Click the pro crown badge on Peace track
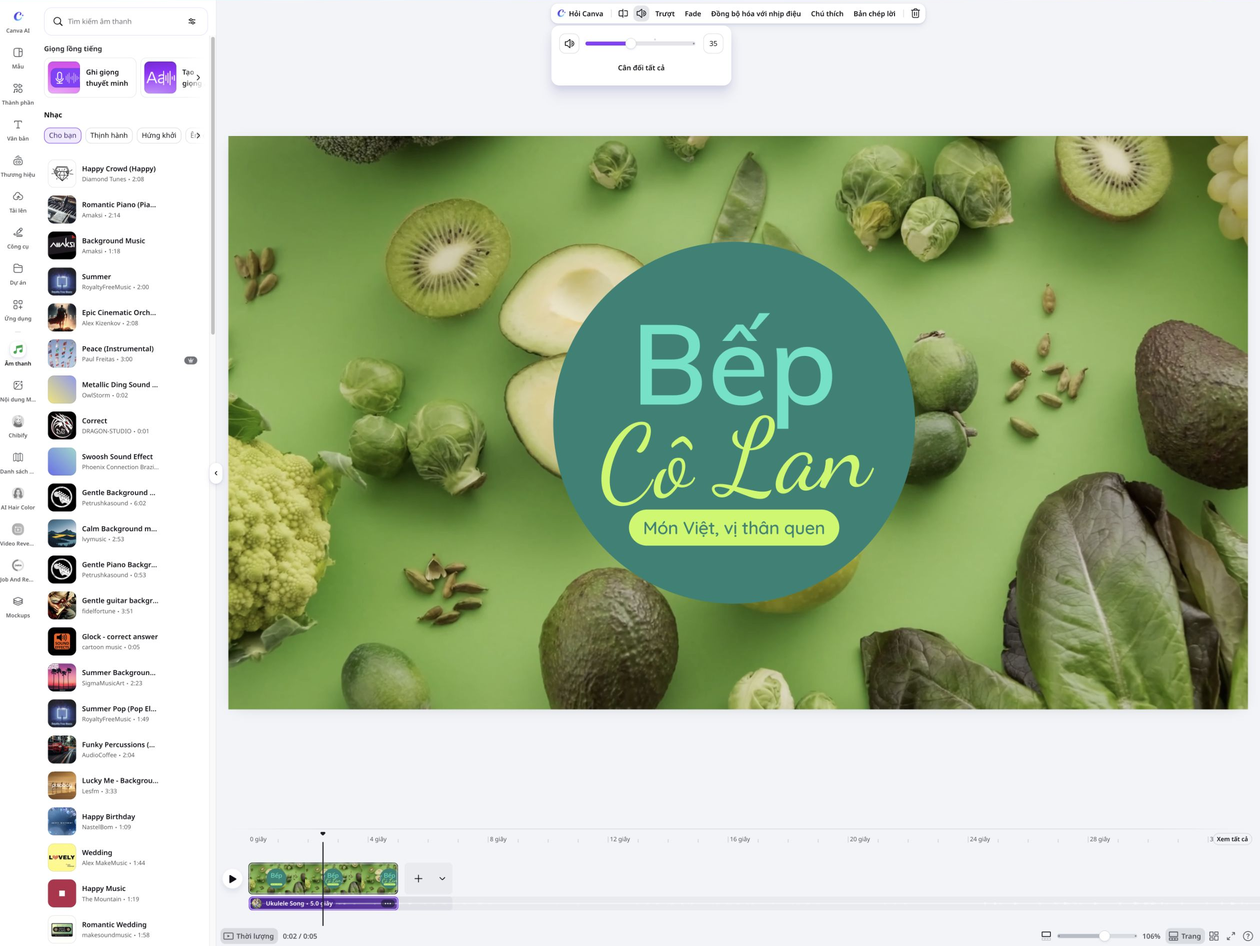The height and width of the screenshot is (946, 1260). (x=191, y=360)
